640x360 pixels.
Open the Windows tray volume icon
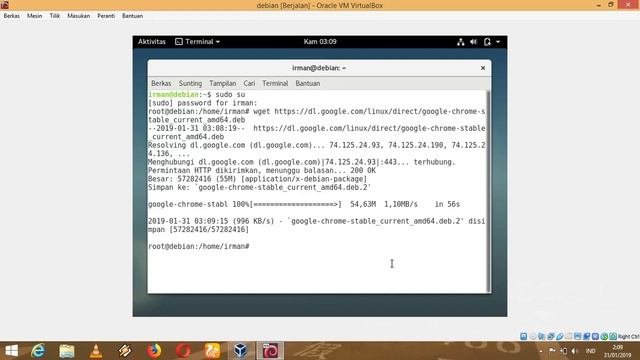(575, 351)
